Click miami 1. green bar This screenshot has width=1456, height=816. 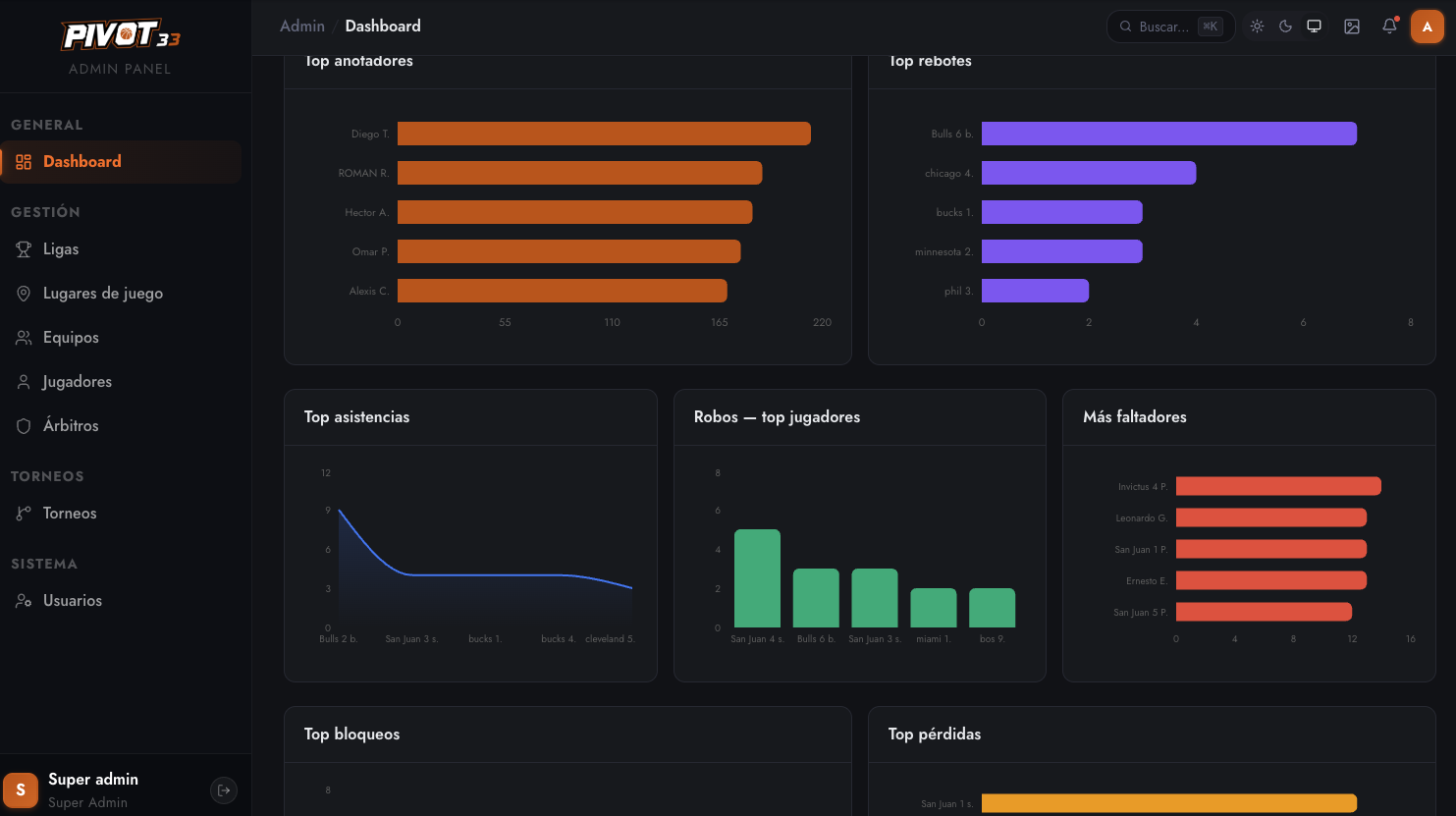934,608
